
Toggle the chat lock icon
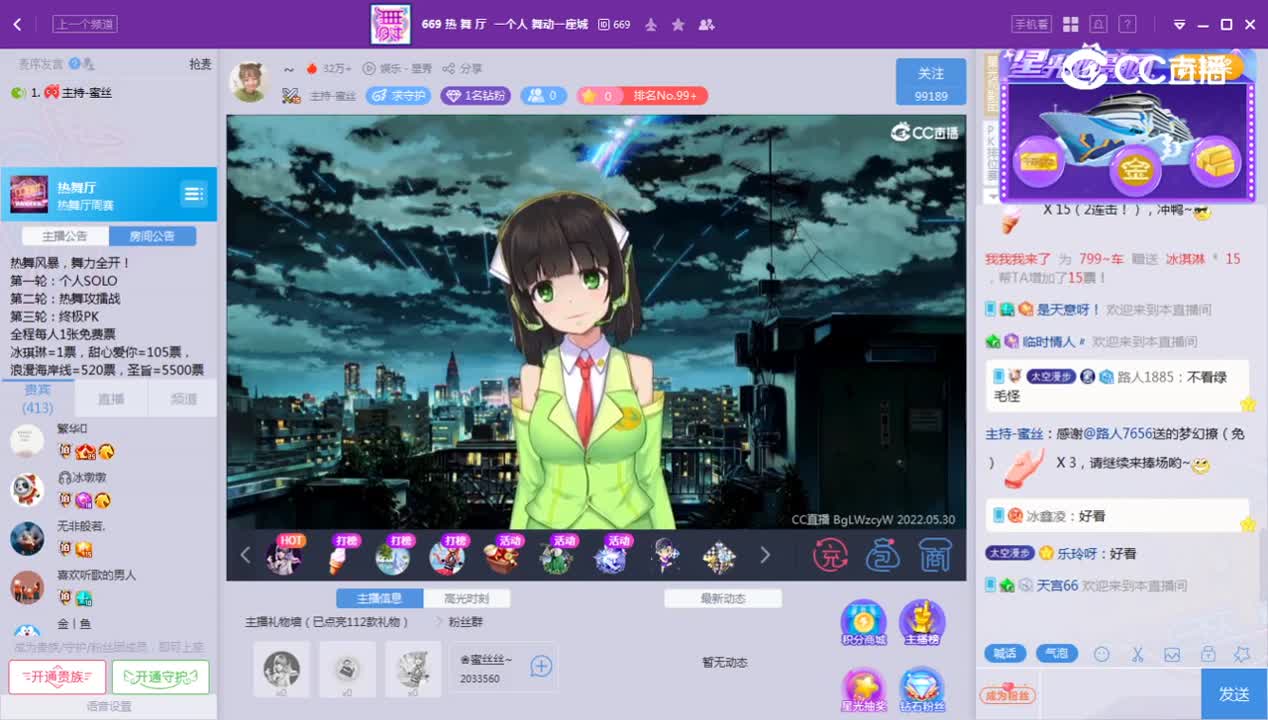(1208, 654)
